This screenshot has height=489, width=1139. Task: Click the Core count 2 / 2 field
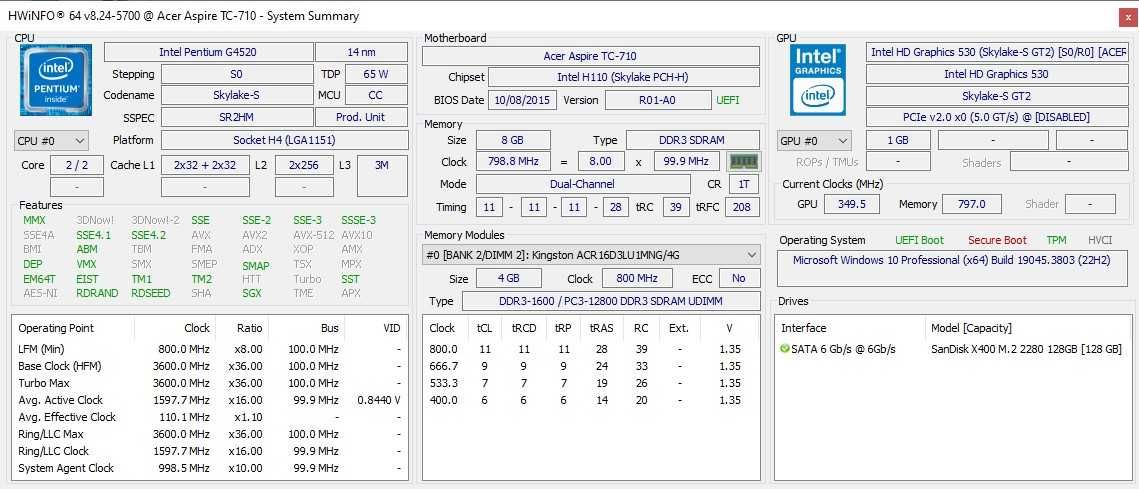(x=76, y=165)
